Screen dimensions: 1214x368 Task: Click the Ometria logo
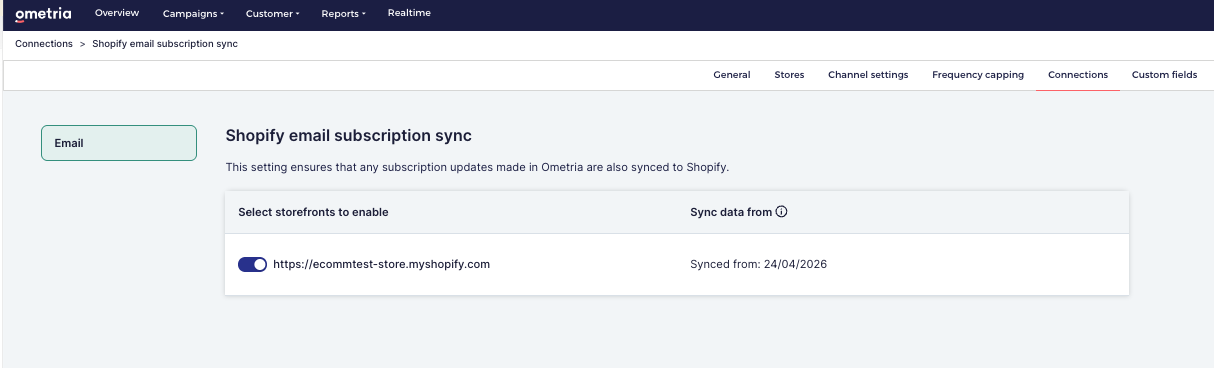click(43, 14)
